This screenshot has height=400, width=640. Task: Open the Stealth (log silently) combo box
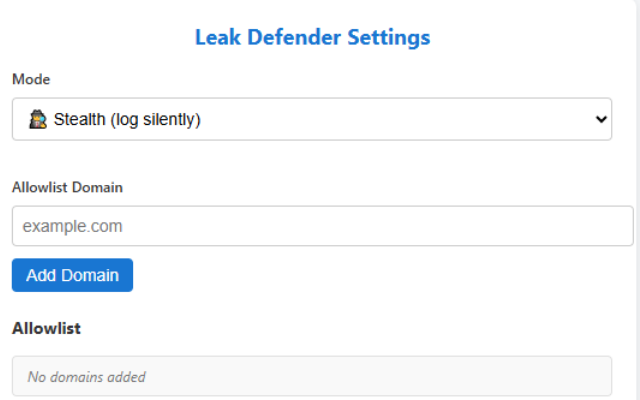[311, 119]
